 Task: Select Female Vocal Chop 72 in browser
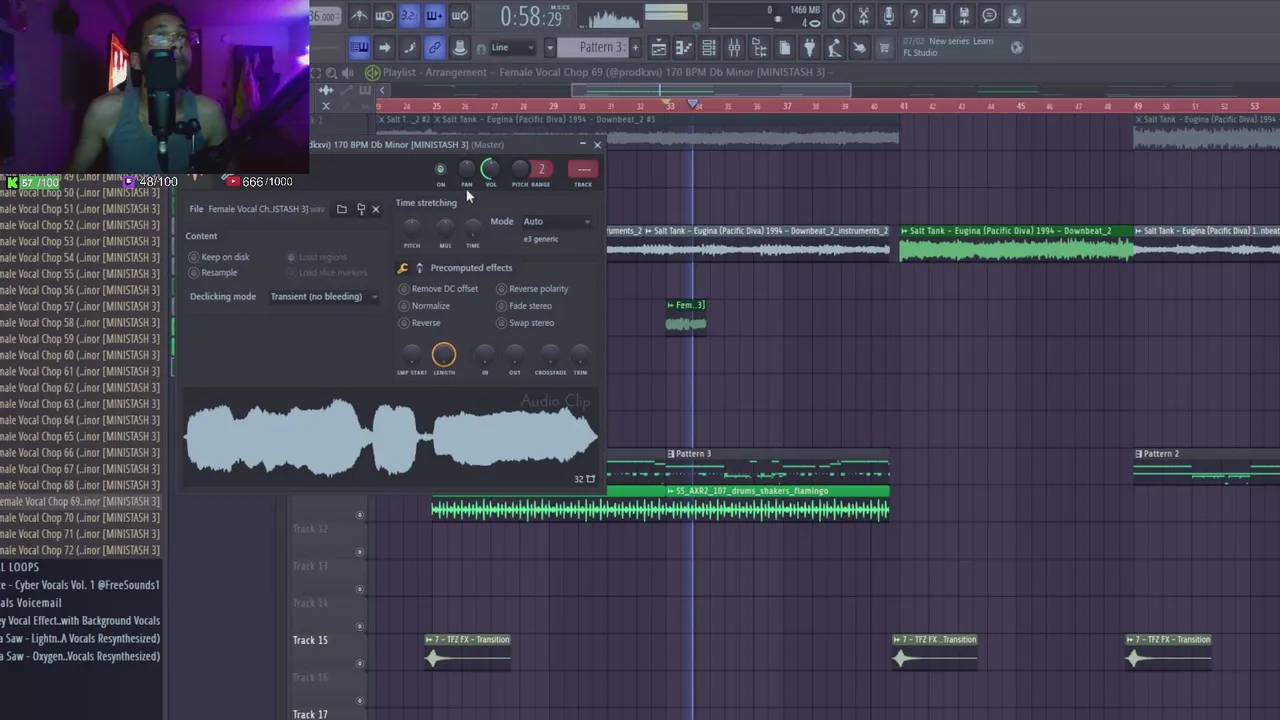[80, 550]
